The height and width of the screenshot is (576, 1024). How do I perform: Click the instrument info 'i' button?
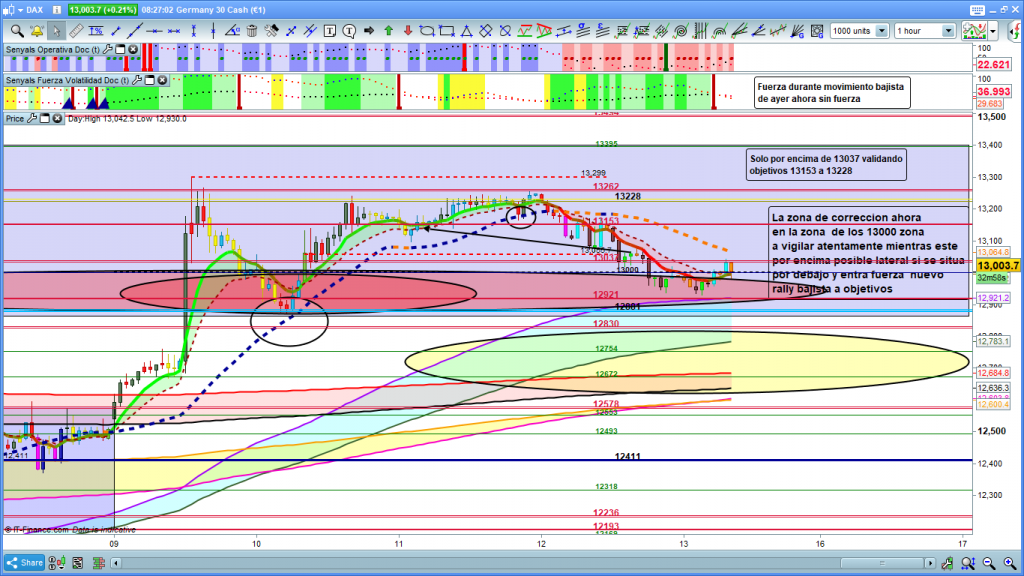[x=55, y=10]
